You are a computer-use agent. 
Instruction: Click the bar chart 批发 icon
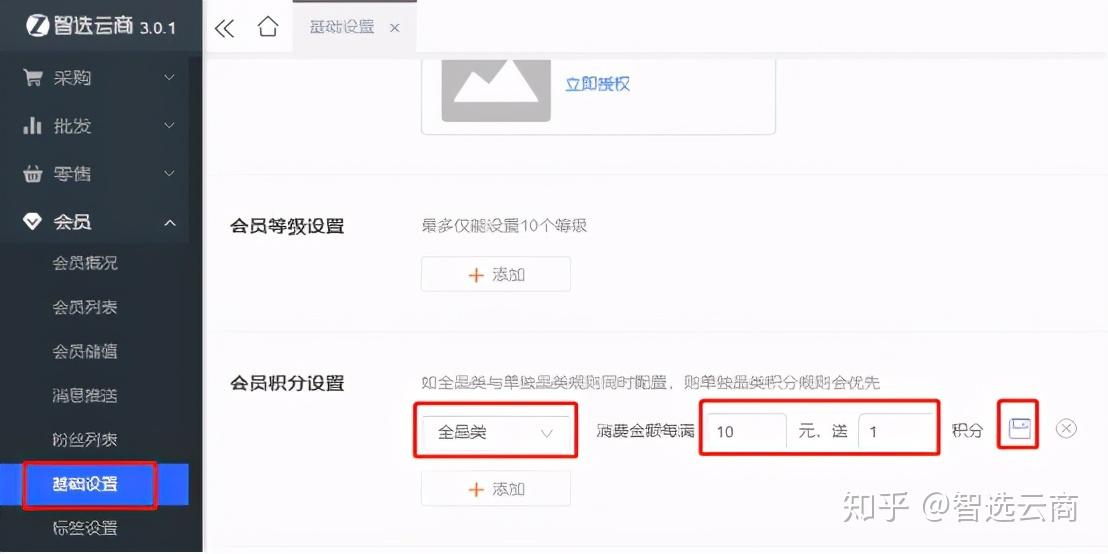[x=33, y=126]
